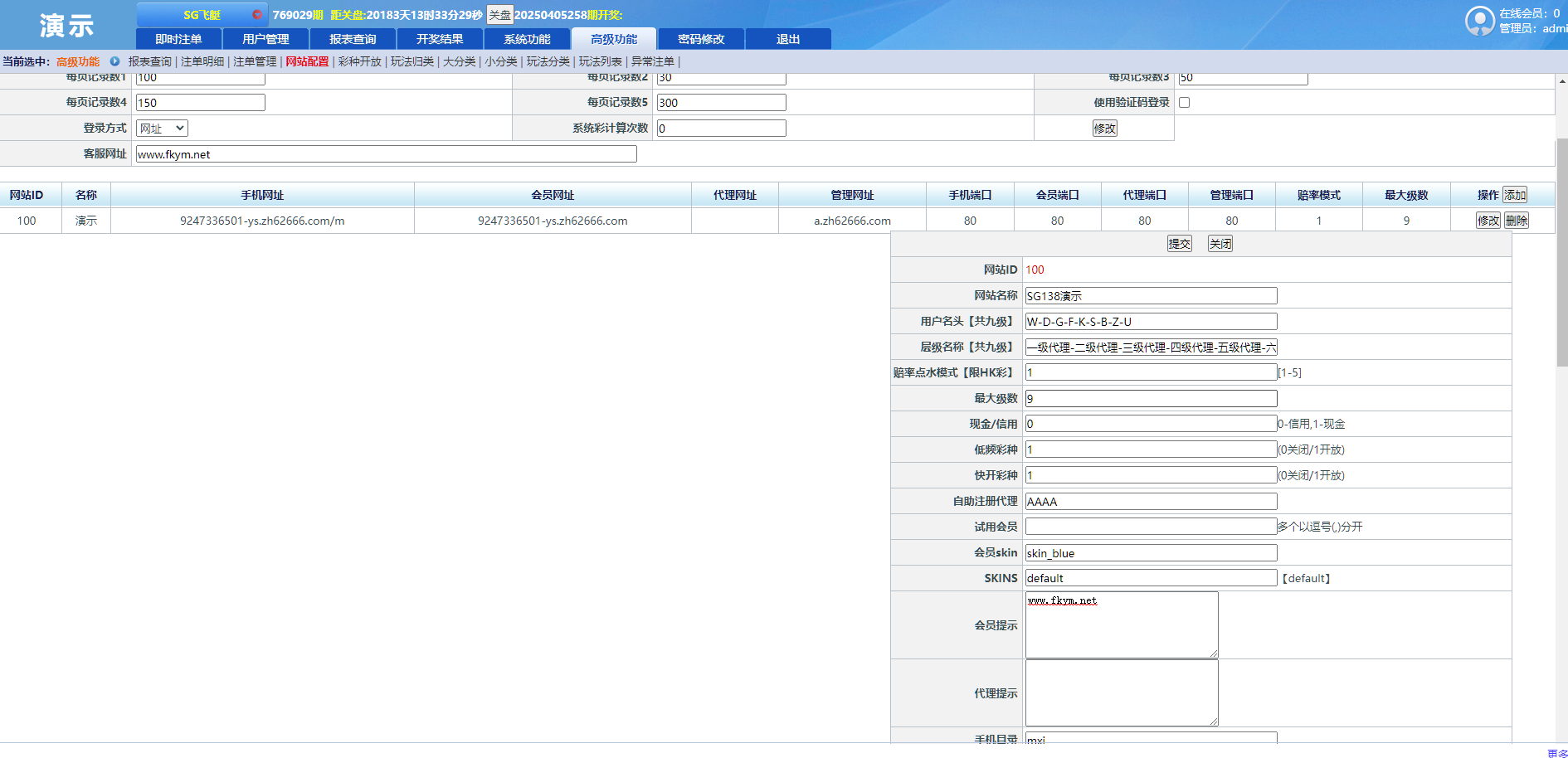Enable the 使用验证码登录 checkbox
This screenshot has width=1568, height=758.
pyautogui.click(x=1184, y=102)
